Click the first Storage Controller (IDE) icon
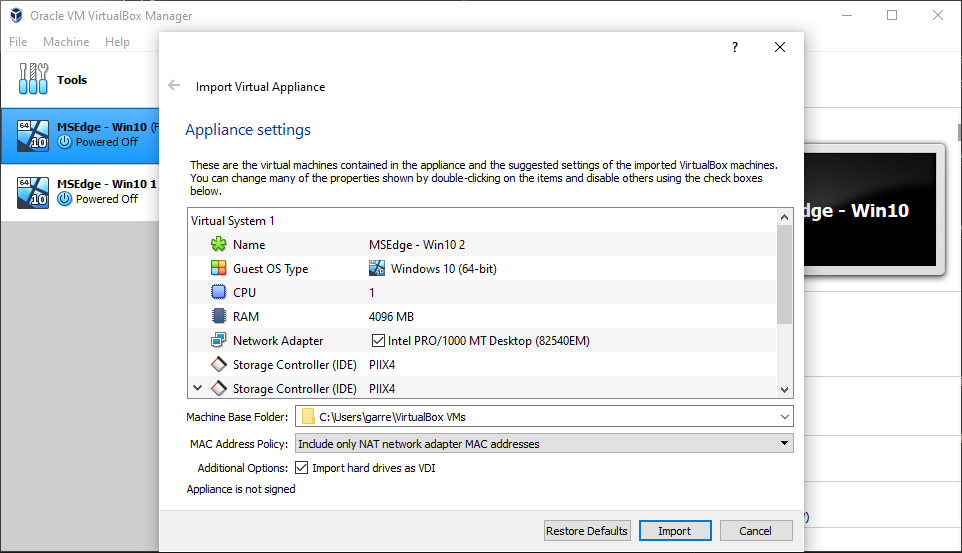Screen dimensions: 962x553 tap(218, 364)
